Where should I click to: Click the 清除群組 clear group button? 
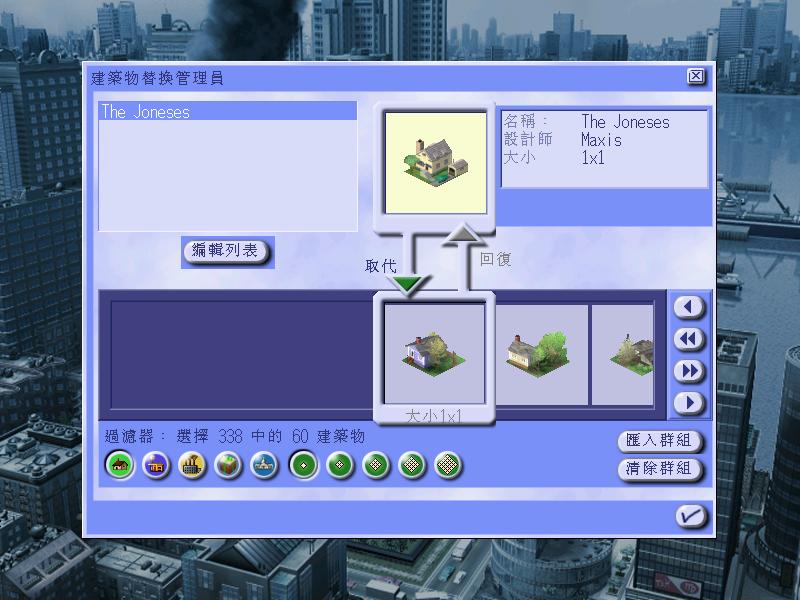[x=660, y=468]
